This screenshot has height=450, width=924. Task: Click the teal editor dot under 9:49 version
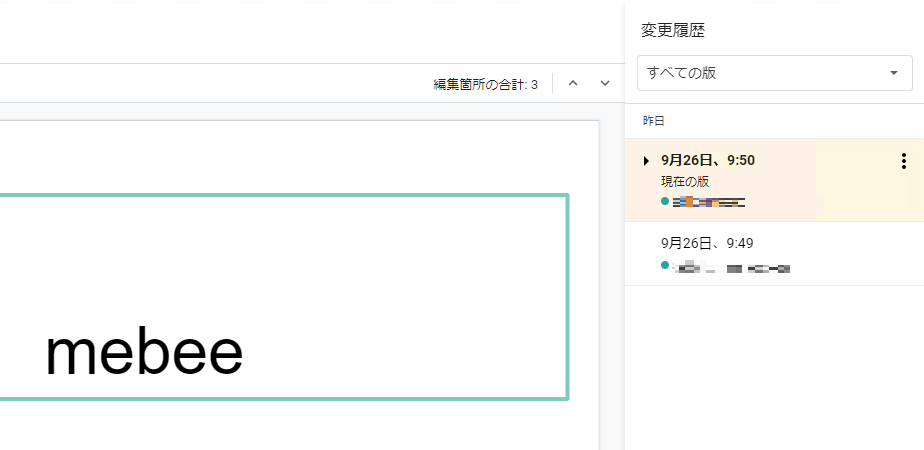[665, 266]
